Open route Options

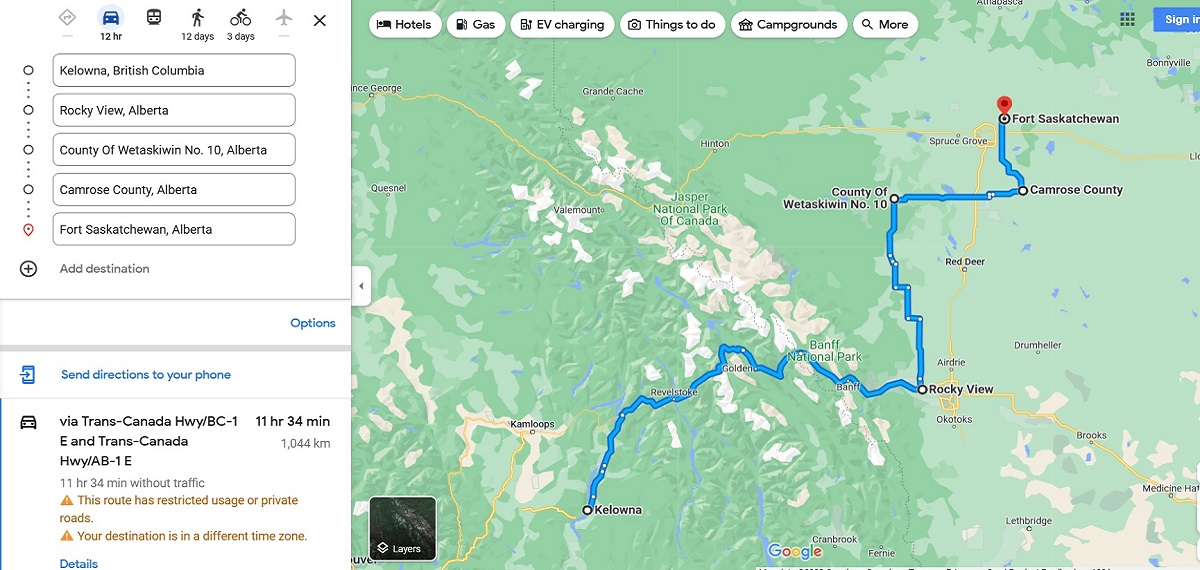coord(313,323)
